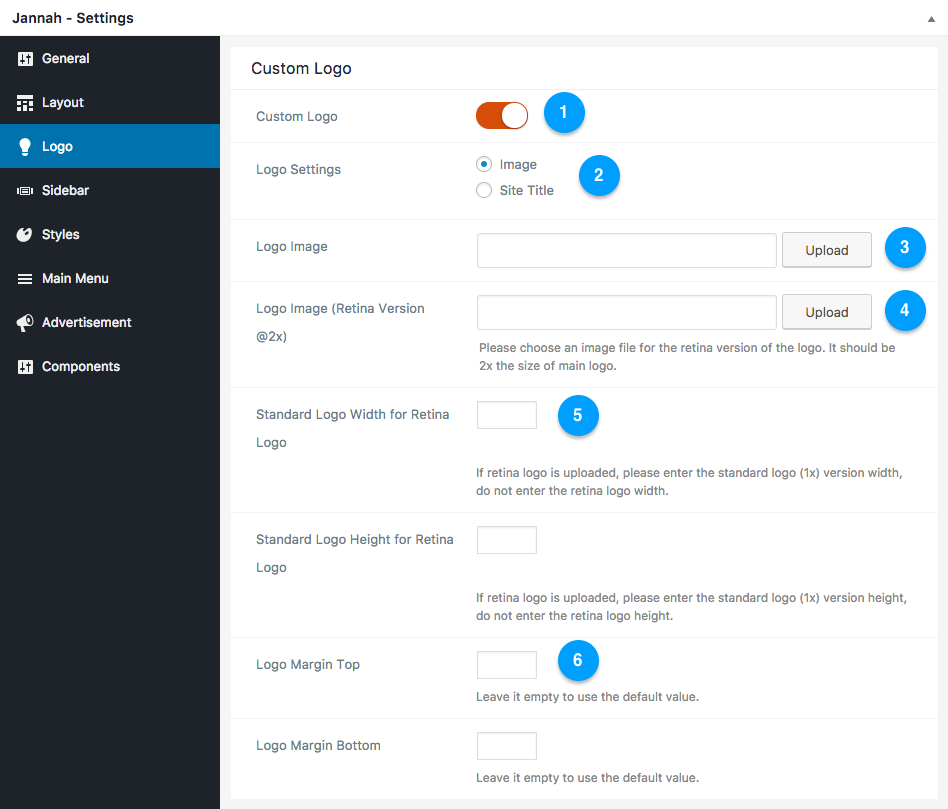Click the Logo Margin Top input
This screenshot has height=809, width=948.
(507, 665)
